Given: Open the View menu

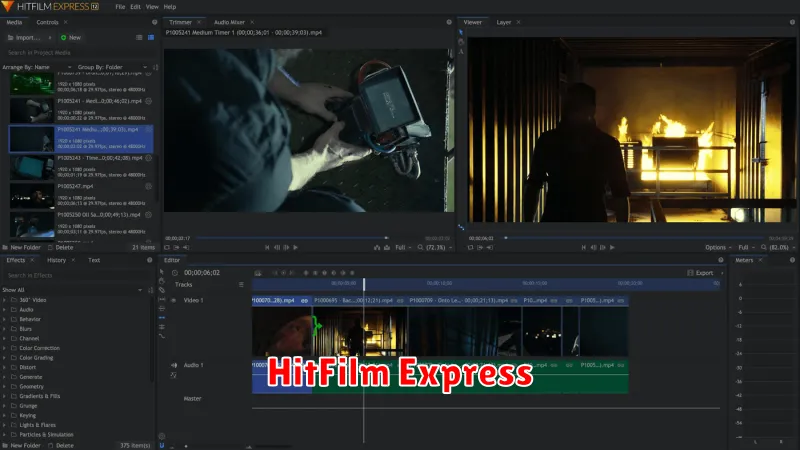Looking at the screenshot, I should point(152,7).
